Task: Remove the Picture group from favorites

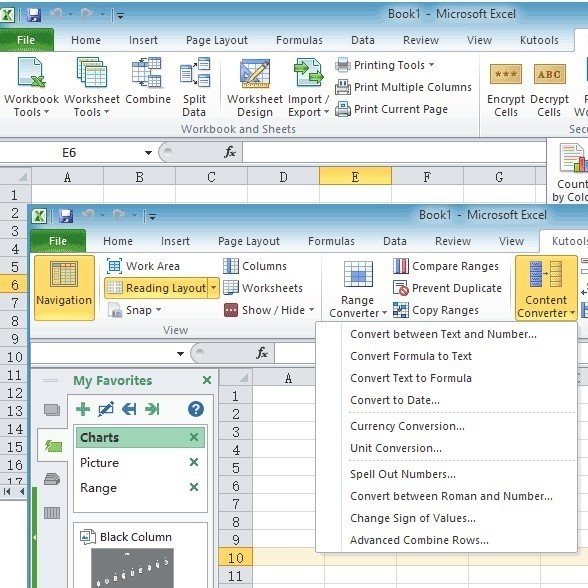Action: (x=194, y=462)
